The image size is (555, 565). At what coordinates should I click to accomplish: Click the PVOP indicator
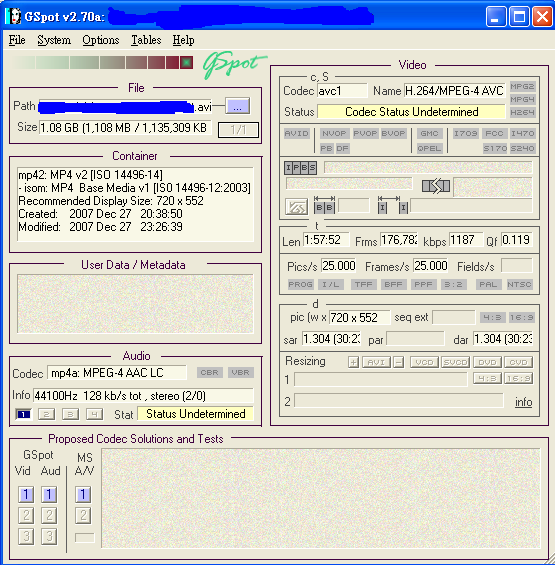[x=365, y=133]
